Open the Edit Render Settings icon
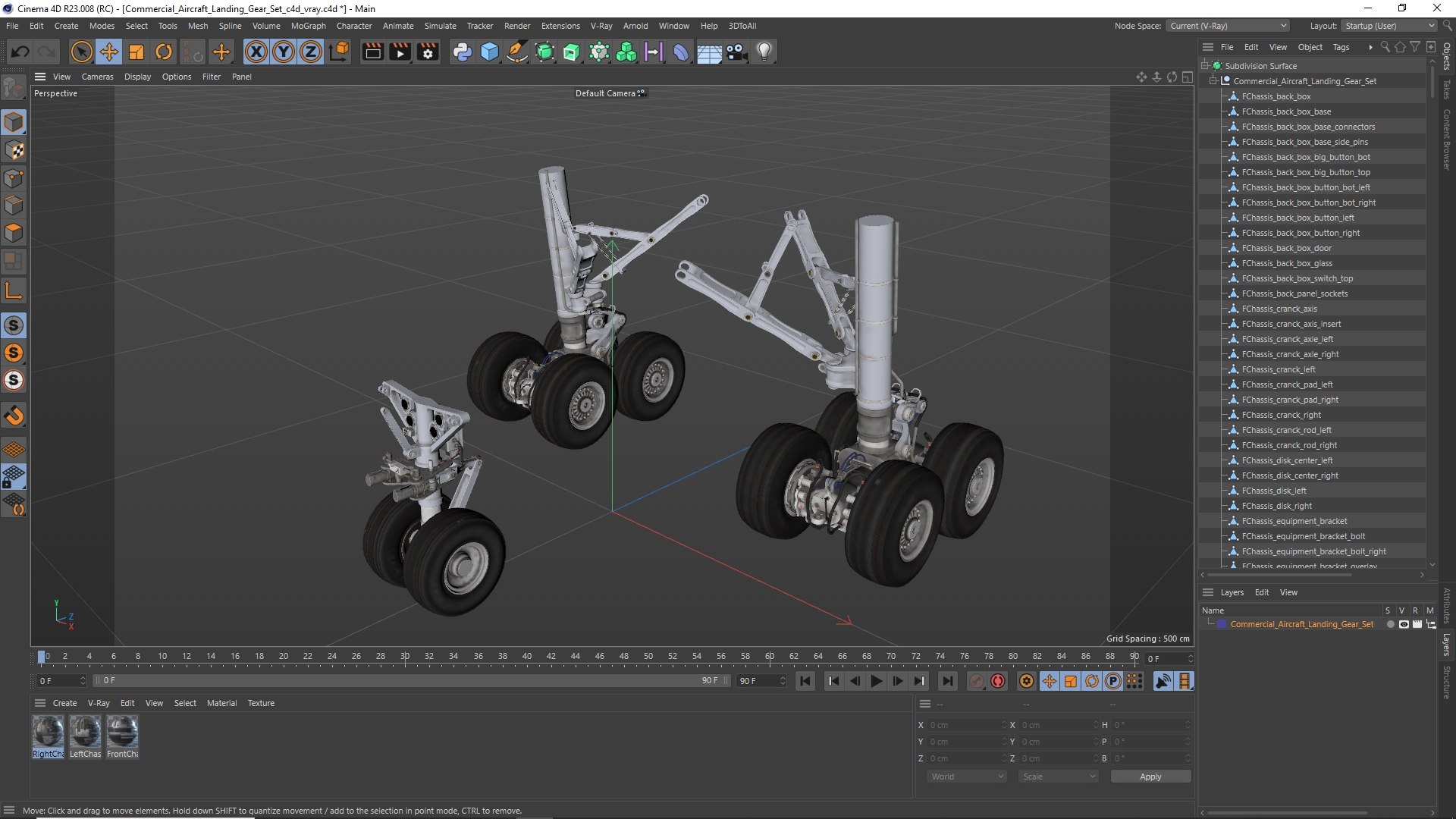Viewport: 1456px width, 819px height. 428,52
